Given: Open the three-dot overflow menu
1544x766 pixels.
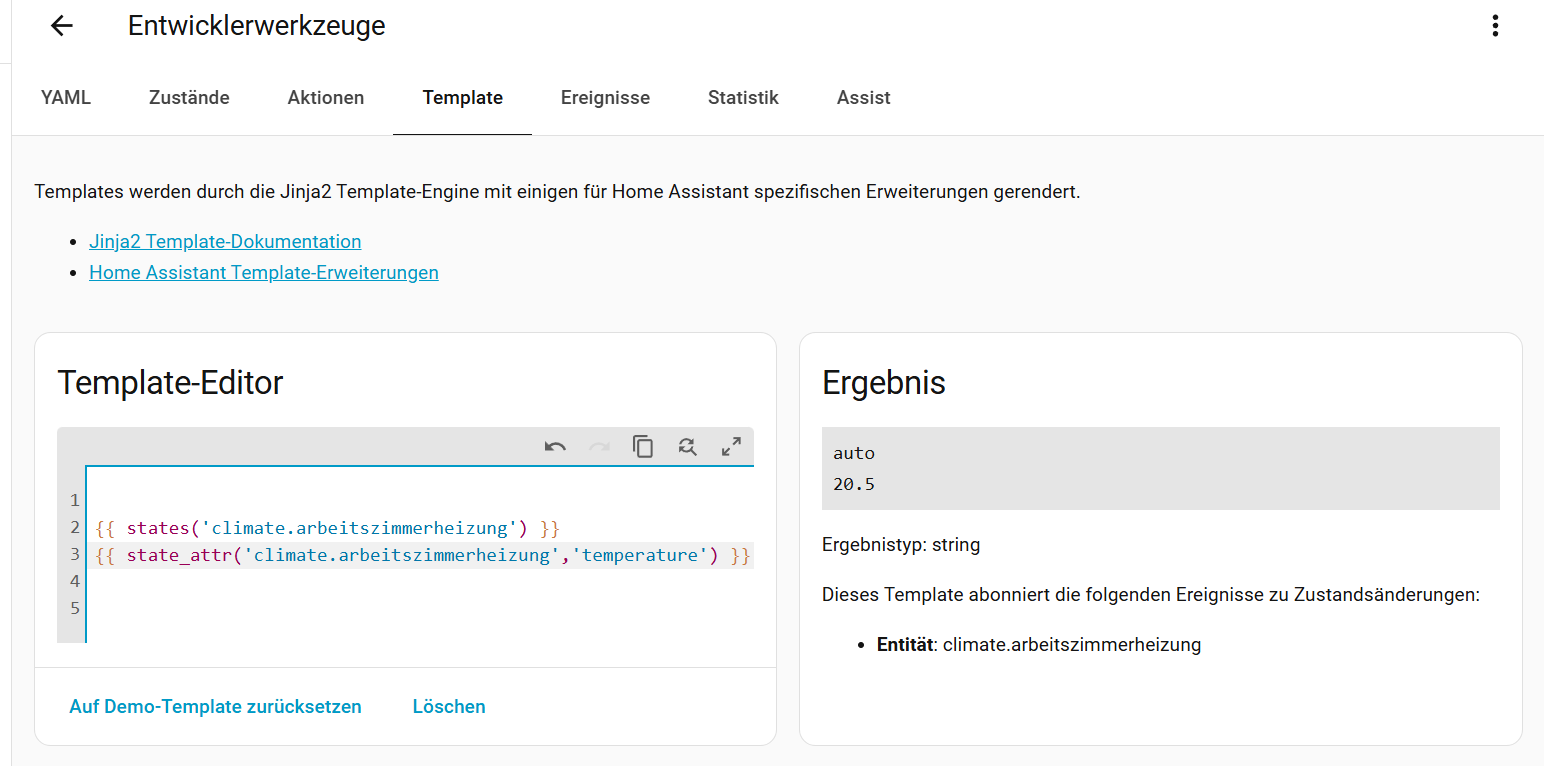Looking at the screenshot, I should pyautogui.click(x=1495, y=26).
